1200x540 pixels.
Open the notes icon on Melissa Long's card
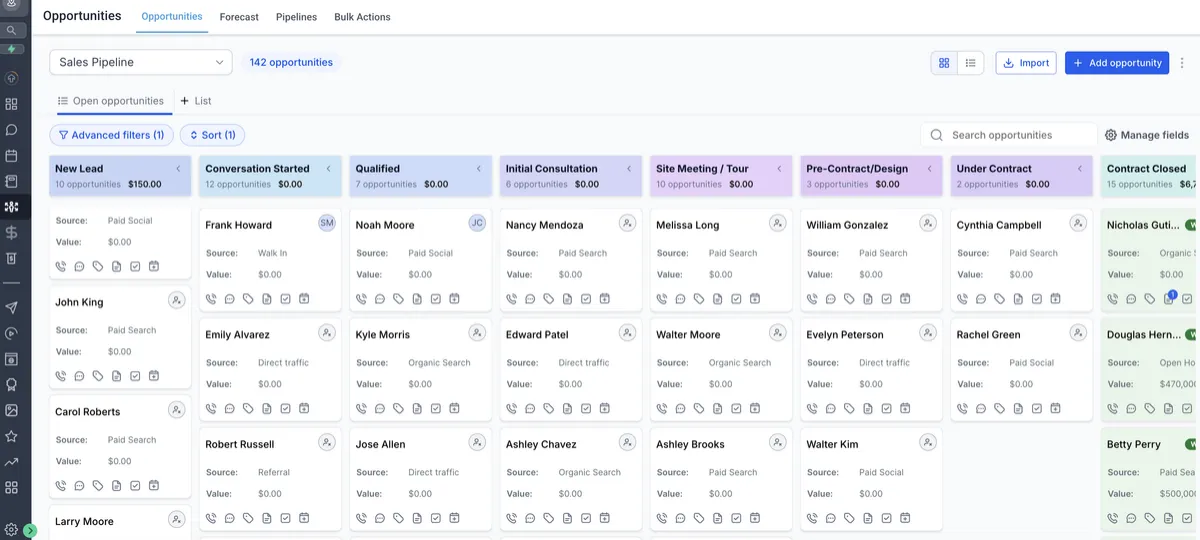pyautogui.click(x=717, y=298)
